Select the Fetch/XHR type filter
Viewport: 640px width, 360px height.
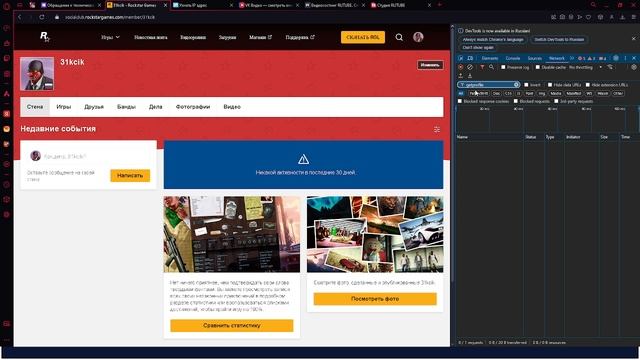pyautogui.click(x=478, y=93)
